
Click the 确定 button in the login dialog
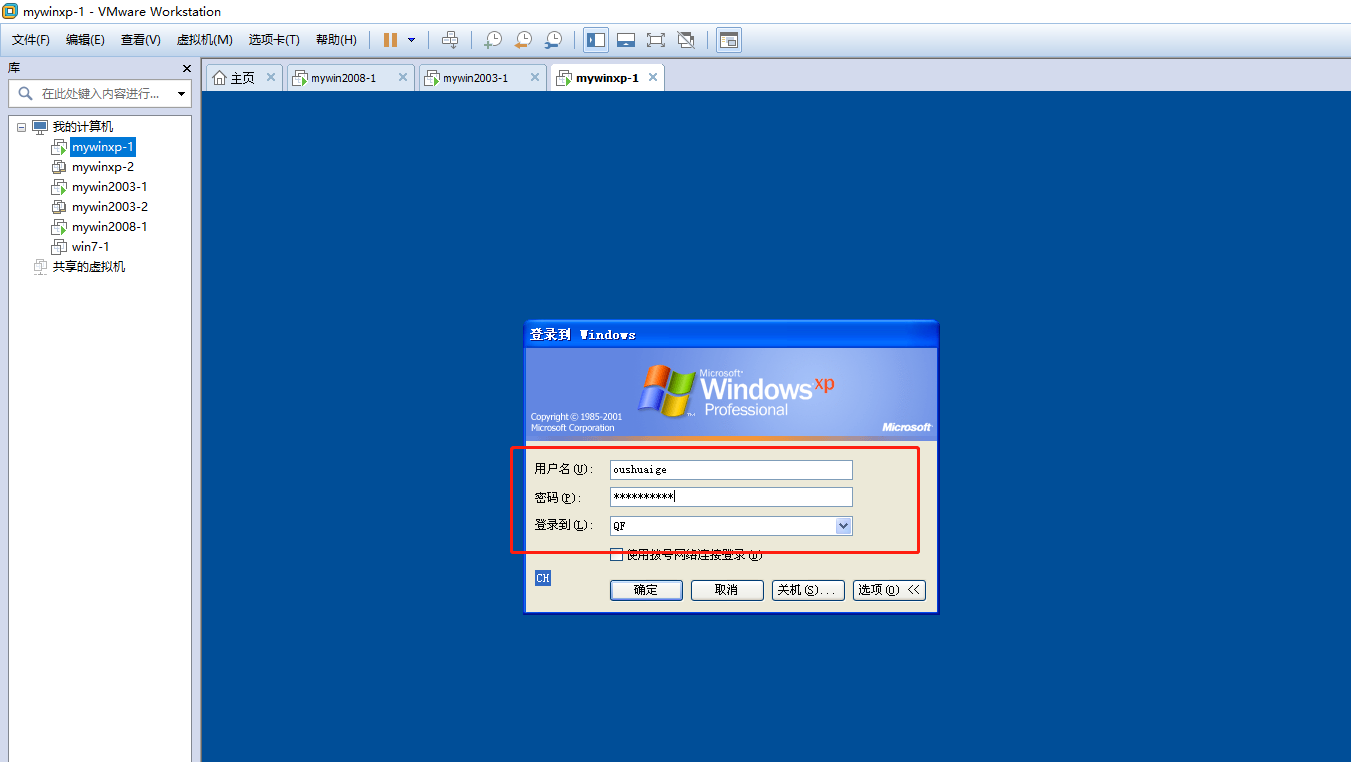(x=646, y=590)
